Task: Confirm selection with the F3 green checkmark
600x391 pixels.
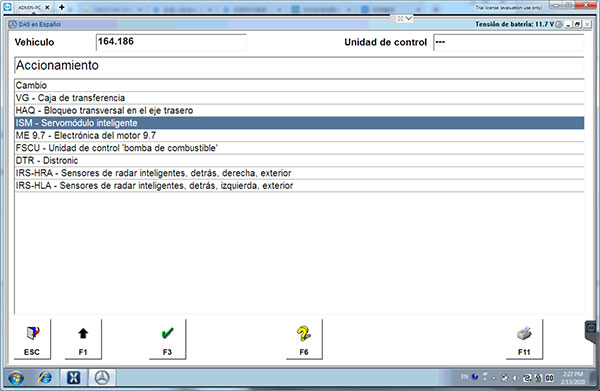Action: (167, 339)
